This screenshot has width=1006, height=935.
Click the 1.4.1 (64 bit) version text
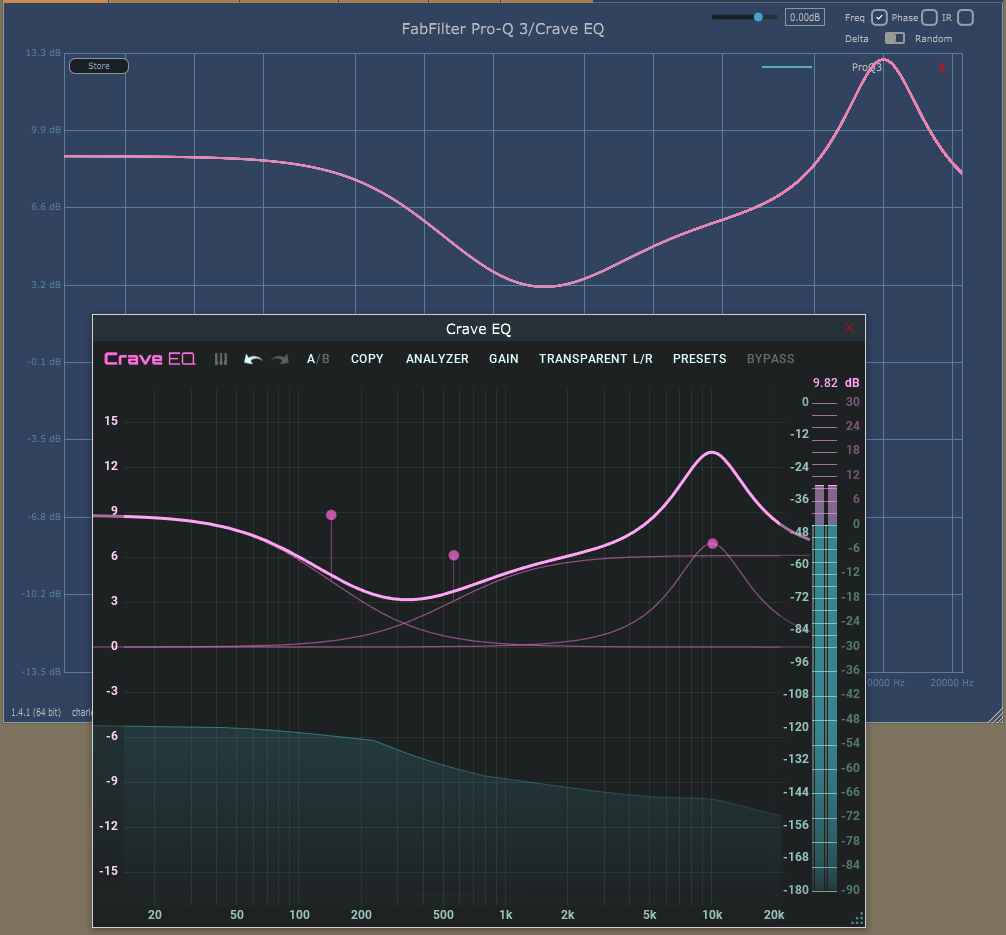[36, 712]
